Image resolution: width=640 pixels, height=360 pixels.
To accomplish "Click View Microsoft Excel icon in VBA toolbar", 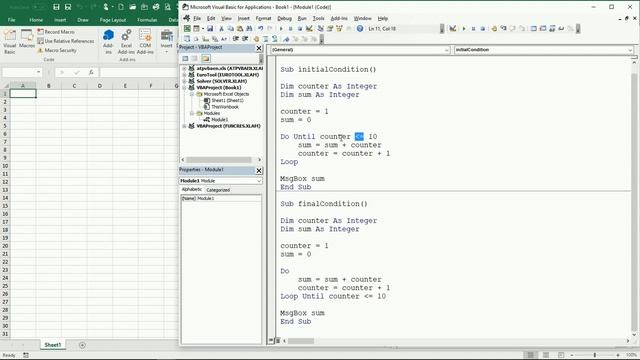I will 187,29.
